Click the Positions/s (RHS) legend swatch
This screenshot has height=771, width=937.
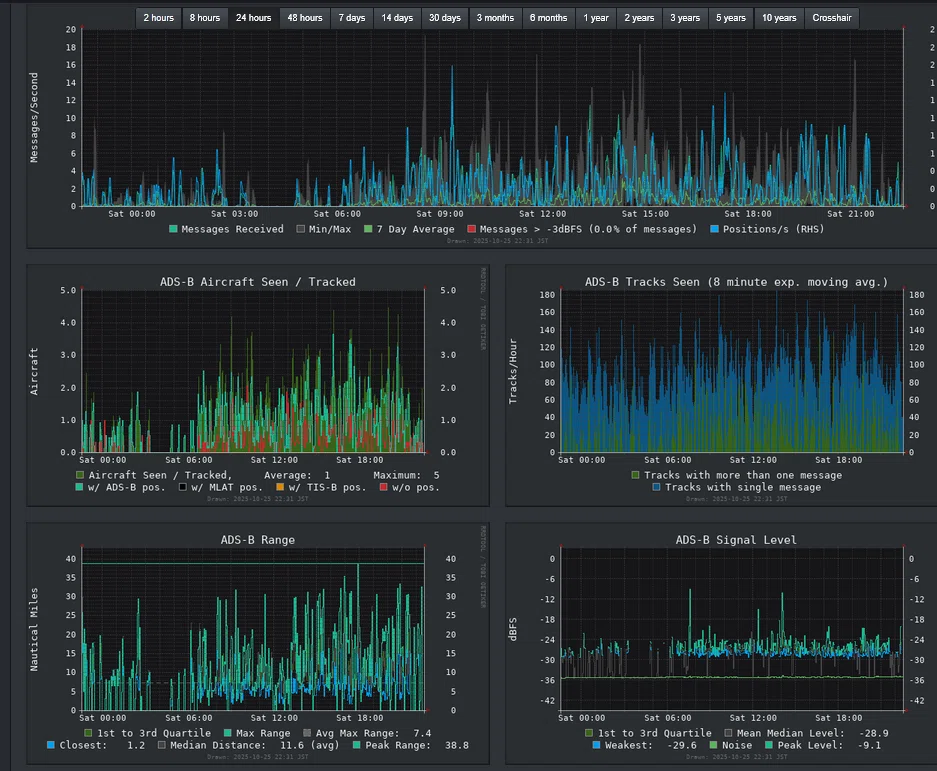click(x=714, y=229)
